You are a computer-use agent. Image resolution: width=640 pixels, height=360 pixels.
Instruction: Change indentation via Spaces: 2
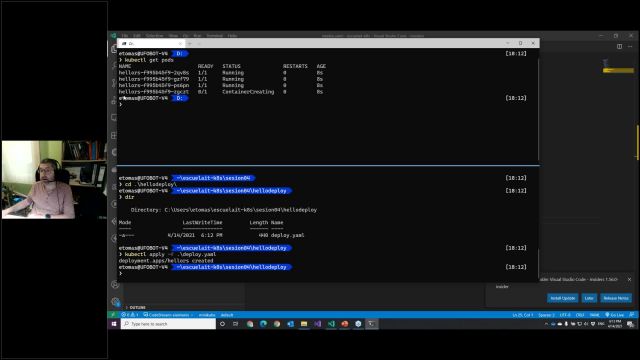click(546, 315)
